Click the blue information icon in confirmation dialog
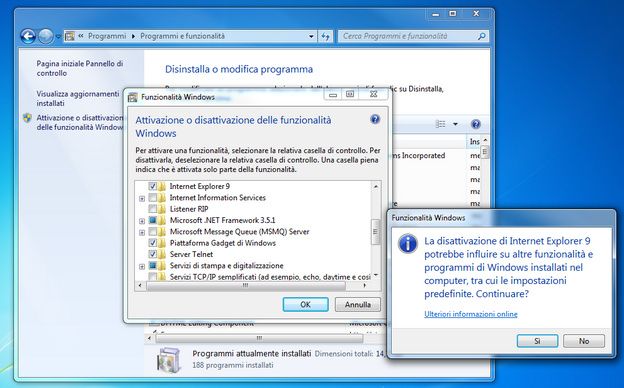This screenshot has height=388, width=624. coord(408,244)
